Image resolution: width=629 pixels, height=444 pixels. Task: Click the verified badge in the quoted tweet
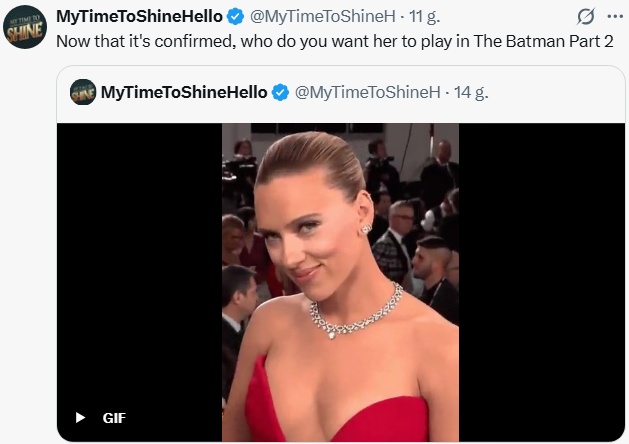pyautogui.click(x=280, y=92)
